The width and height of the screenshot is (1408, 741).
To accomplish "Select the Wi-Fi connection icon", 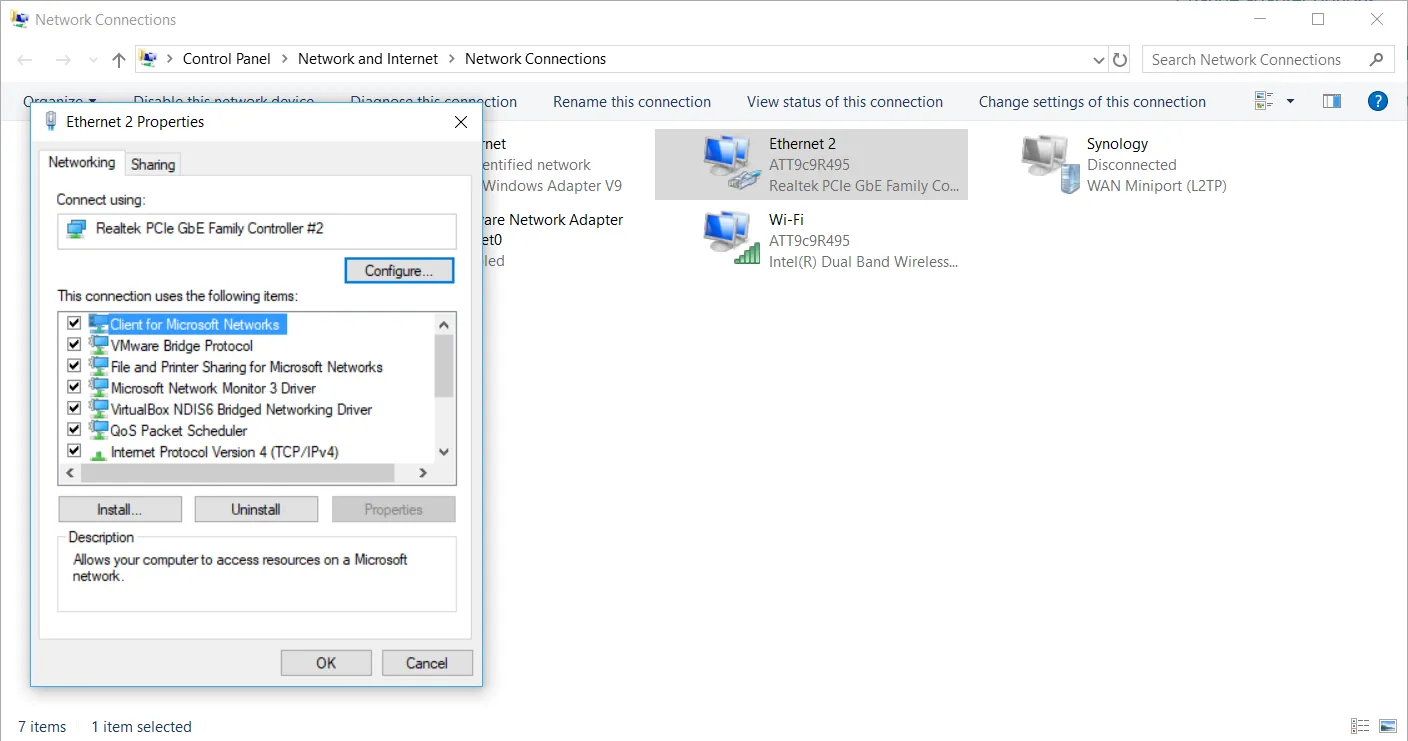I will coord(732,238).
